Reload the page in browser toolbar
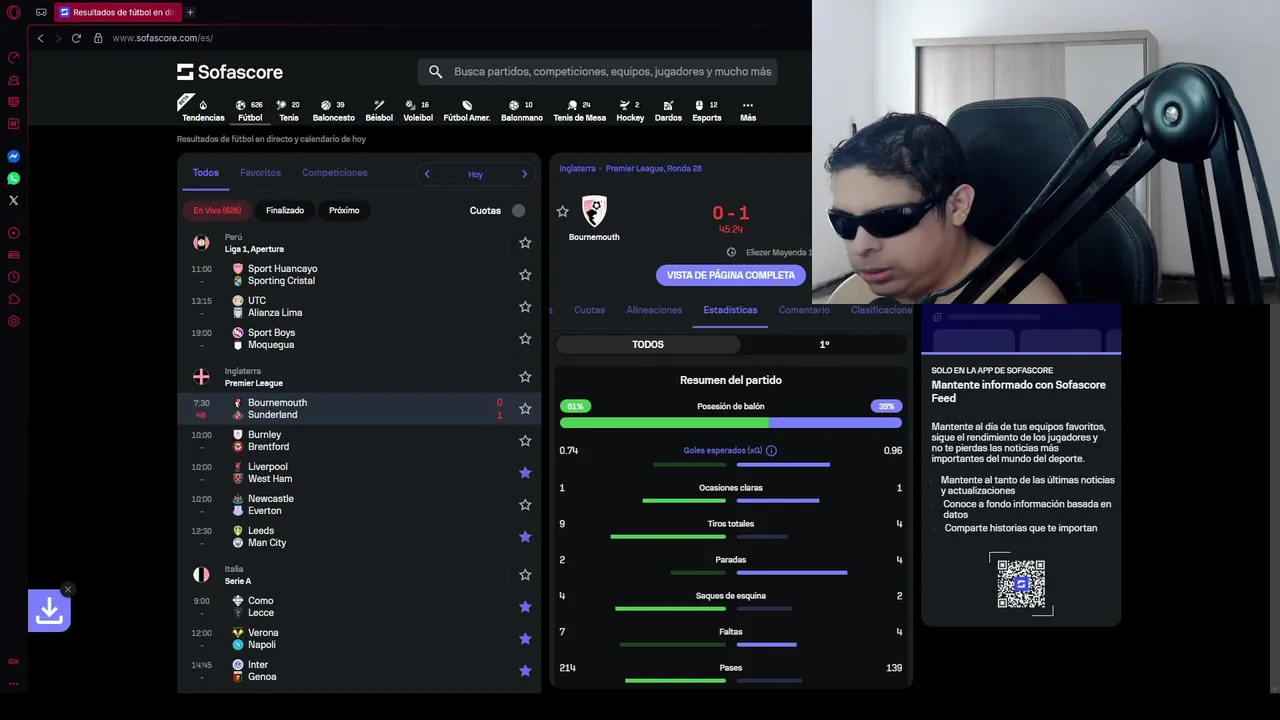Image resolution: width=1280 pixels, height=720 pixels. tap(76, 38)
